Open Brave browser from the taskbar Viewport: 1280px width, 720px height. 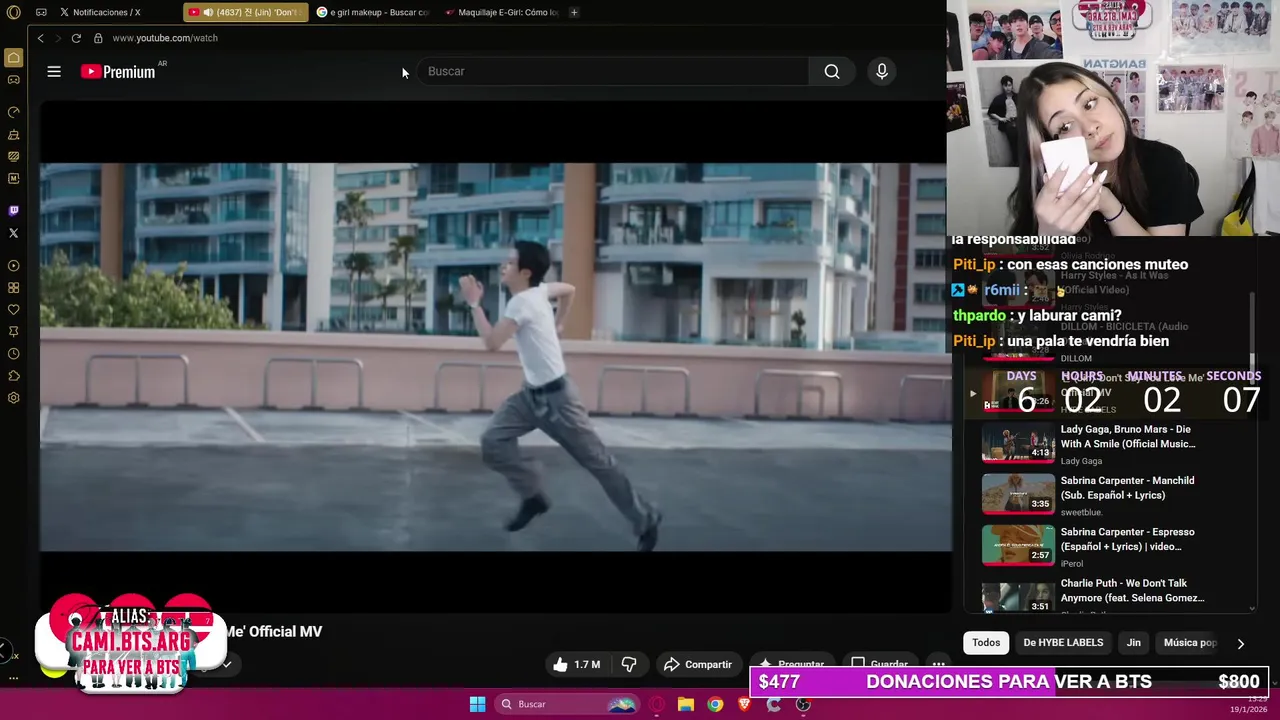744,704
